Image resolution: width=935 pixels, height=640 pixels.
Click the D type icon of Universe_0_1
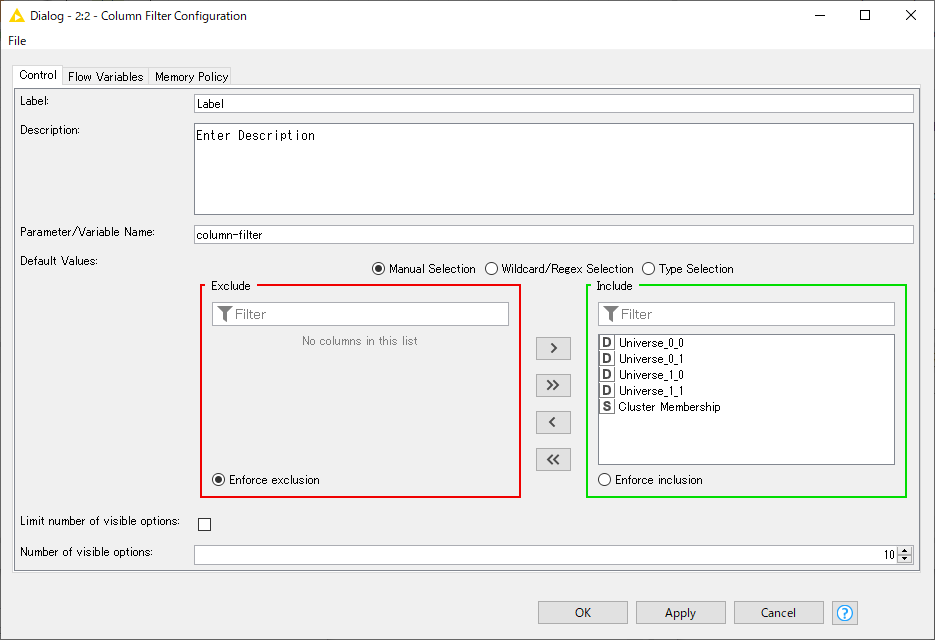tap(606, 358)
